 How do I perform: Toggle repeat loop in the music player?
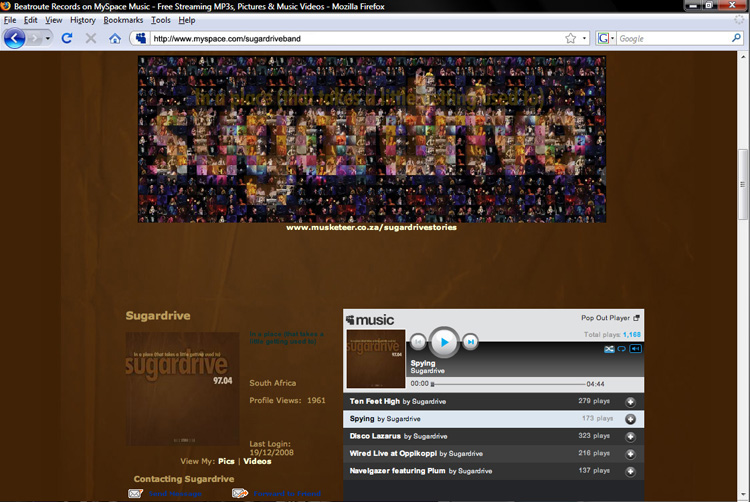tap(621, 349)
